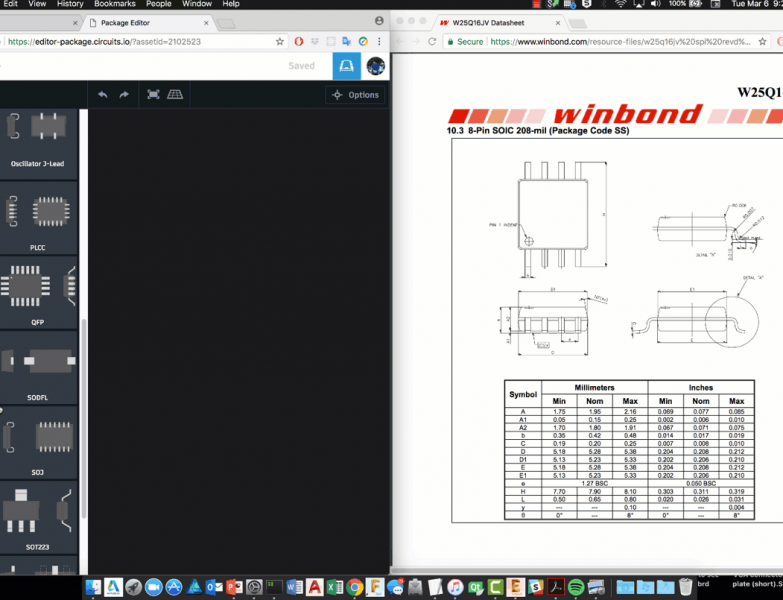Open the View menu
783x600 pixels.
pyautogui.click(x=37, y=3)
